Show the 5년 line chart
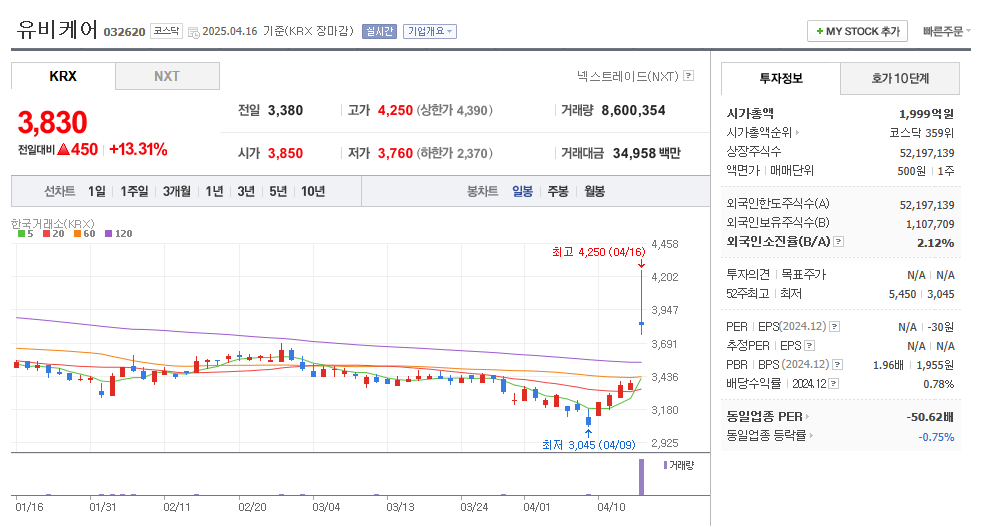Image resolution: width=994 pixels, height=526 pixels. point(278,191)
